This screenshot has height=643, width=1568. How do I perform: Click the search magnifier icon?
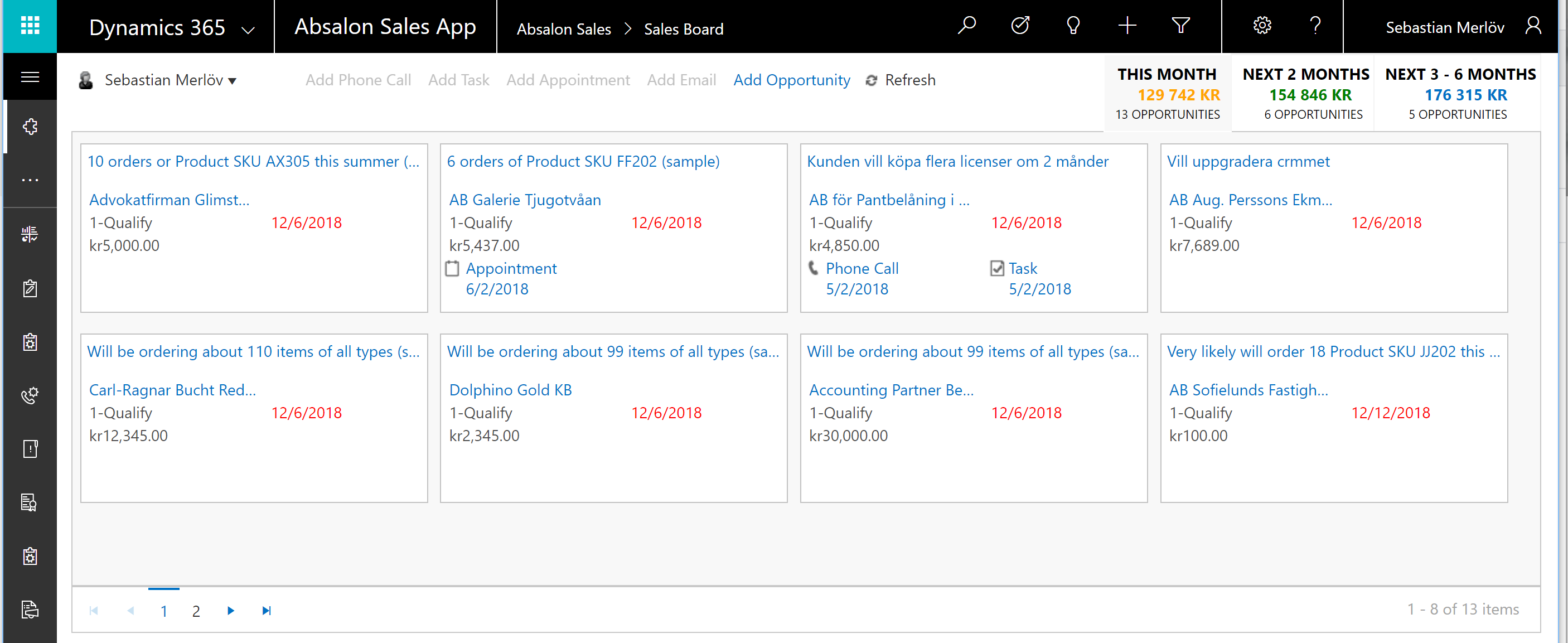pyautogui.click(x=966, y=26)
